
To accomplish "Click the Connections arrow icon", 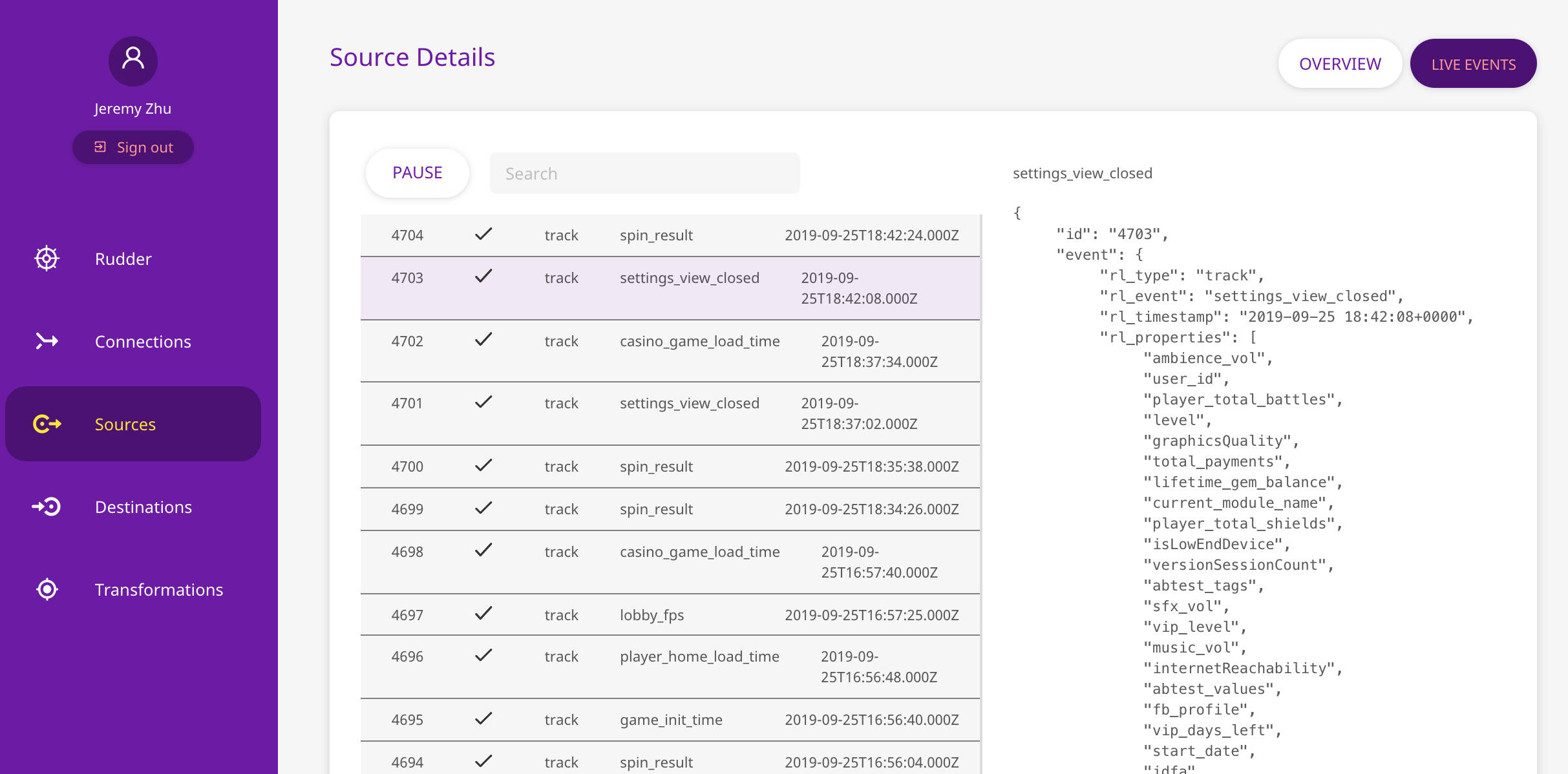I will pos(47,341).
